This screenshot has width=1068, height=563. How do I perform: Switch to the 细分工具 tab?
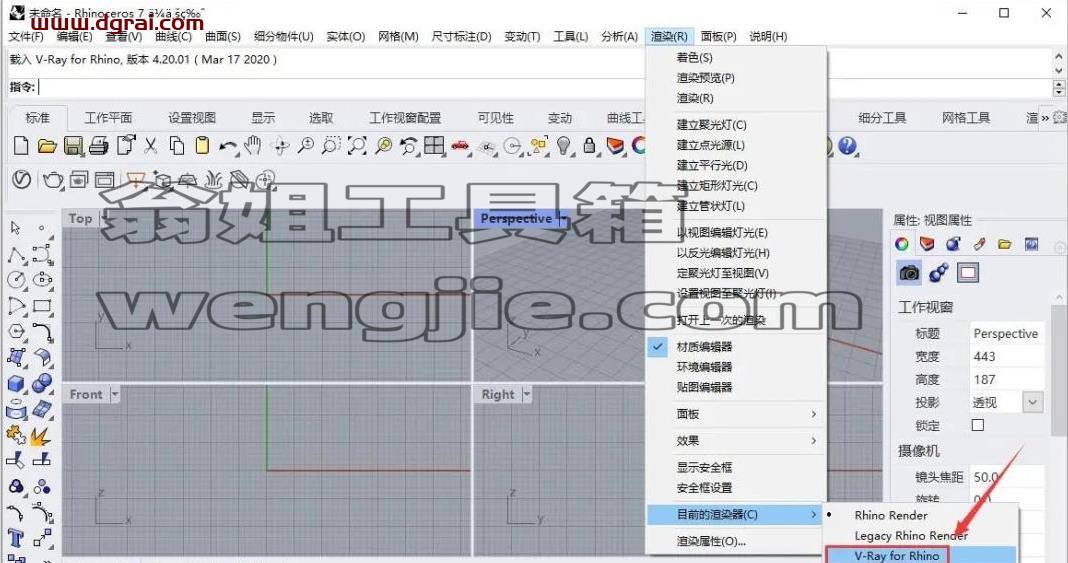click(x=882, y=118)
